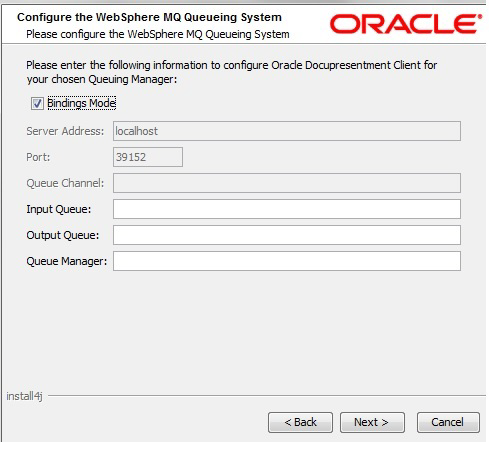Click the subtitle "Please configure the WebSphere MQ Queueing System"
Image resolution: width=490 pixels, height=453 pixels.
(x=158, y=34)
